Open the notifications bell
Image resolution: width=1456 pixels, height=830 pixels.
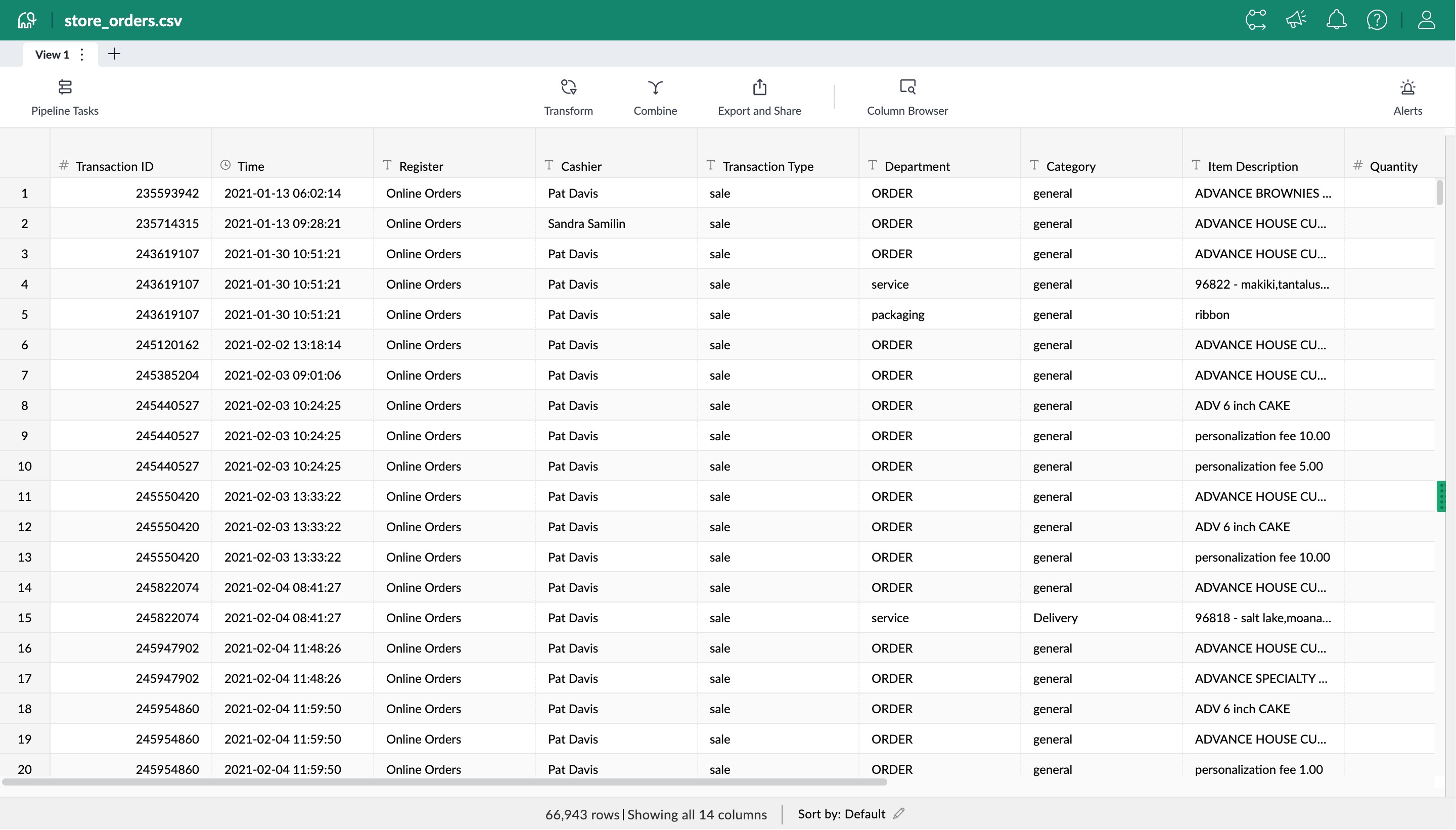(x=1336, y=19)
